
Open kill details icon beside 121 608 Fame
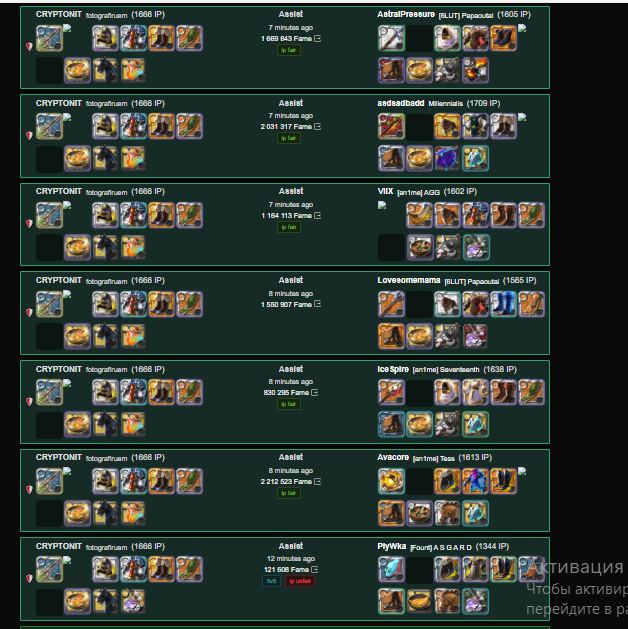(x=315, y=569)
